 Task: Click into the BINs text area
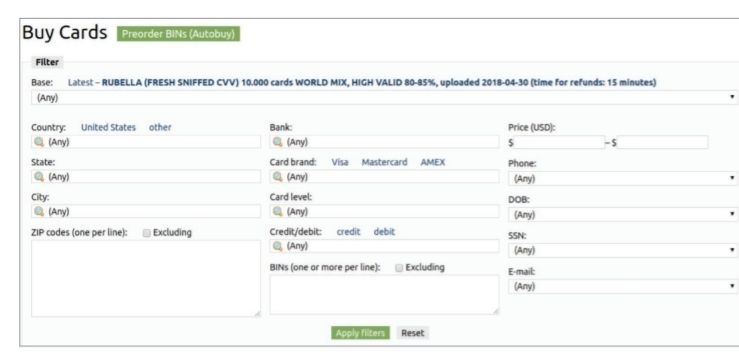coord(384,295)
